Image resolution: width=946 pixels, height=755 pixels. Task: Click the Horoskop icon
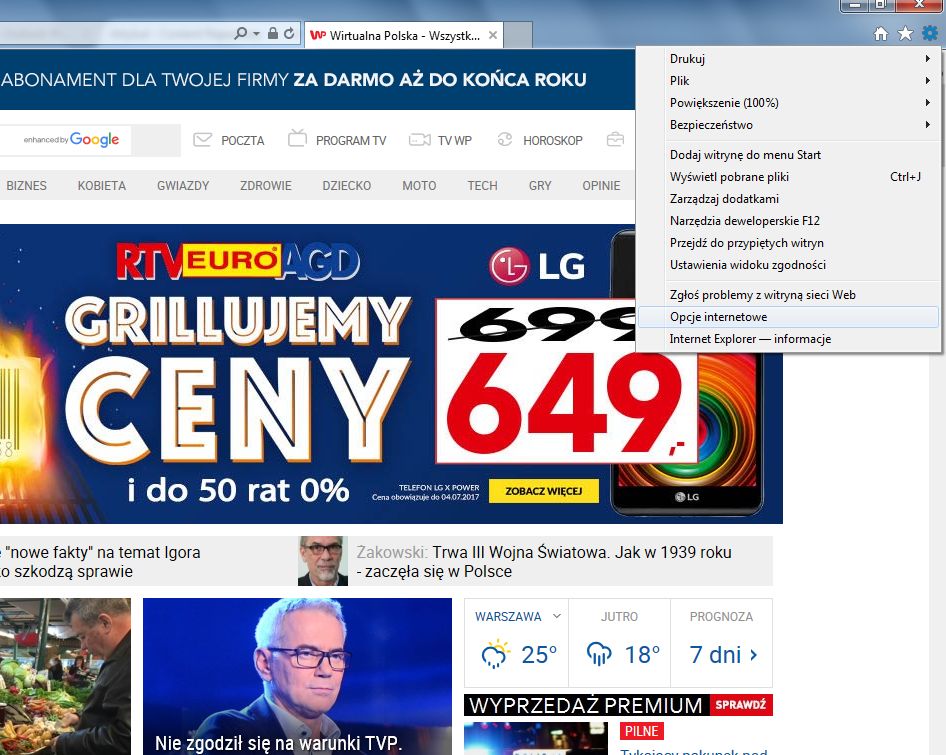(x=504, y=139)
